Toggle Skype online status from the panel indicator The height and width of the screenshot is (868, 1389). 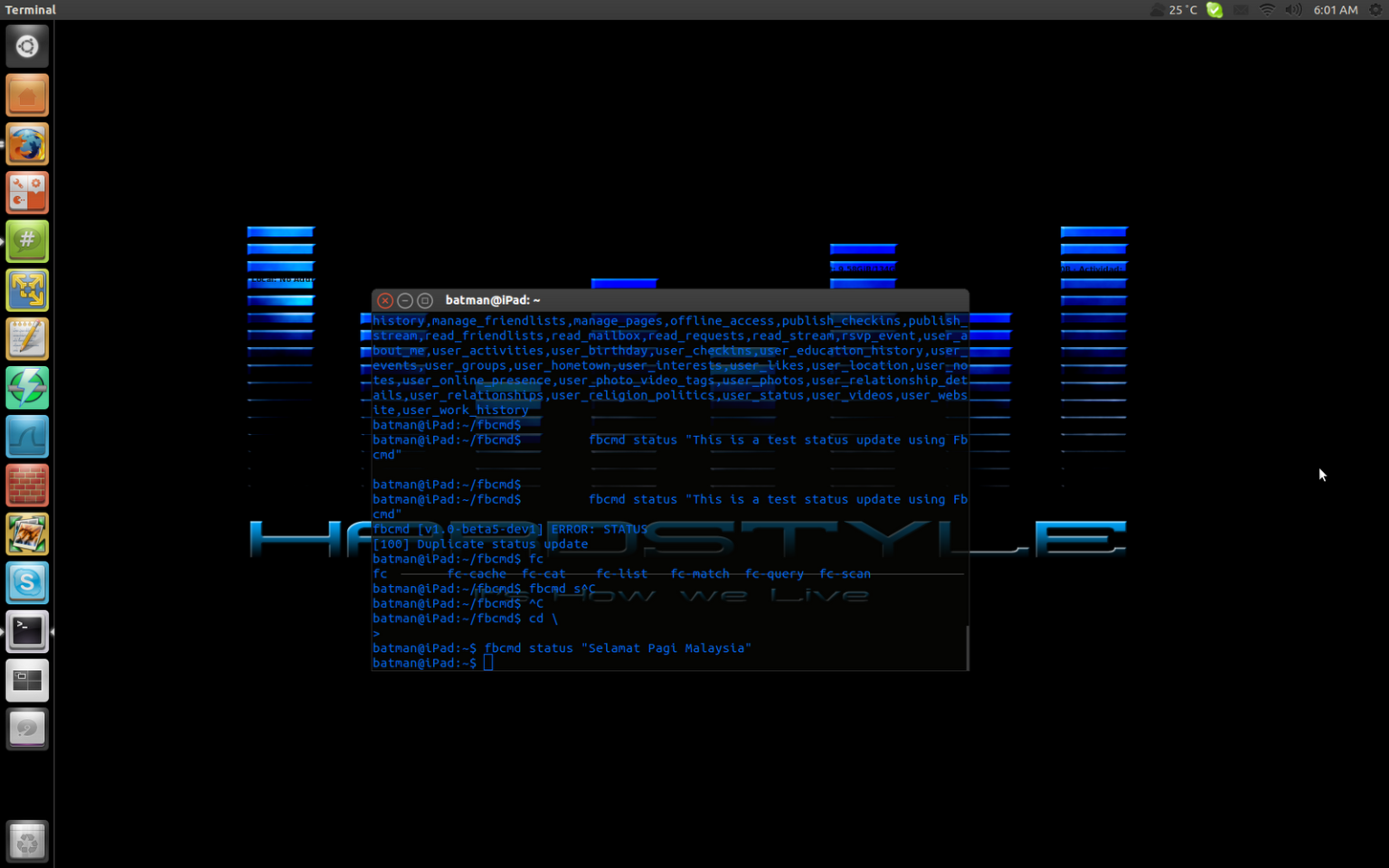[1214, 10]
